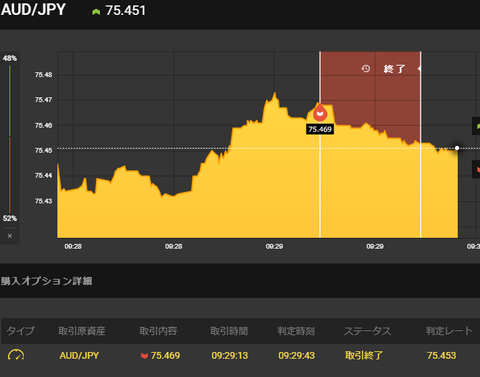The width and height of the screenshot is (480, 377).
Task: Click the current price dot on chart line
Action: pos(457,148)
